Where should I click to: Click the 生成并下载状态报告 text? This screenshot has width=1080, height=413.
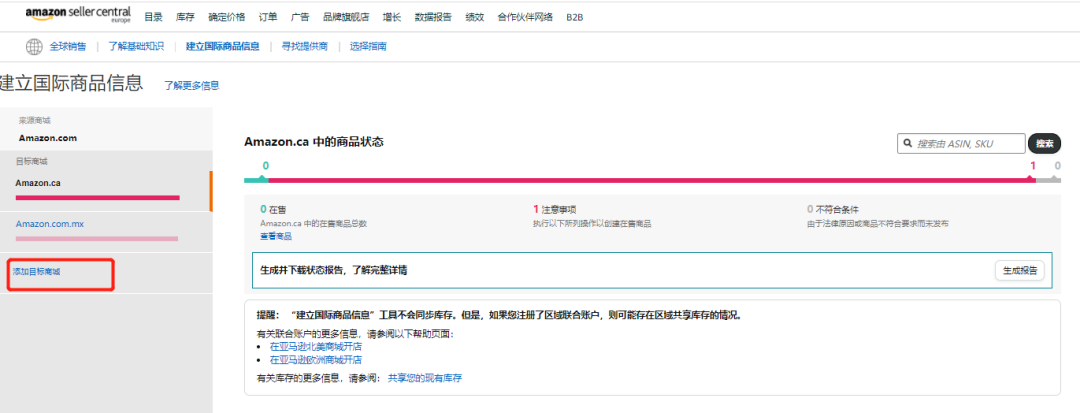coord(333,271)
